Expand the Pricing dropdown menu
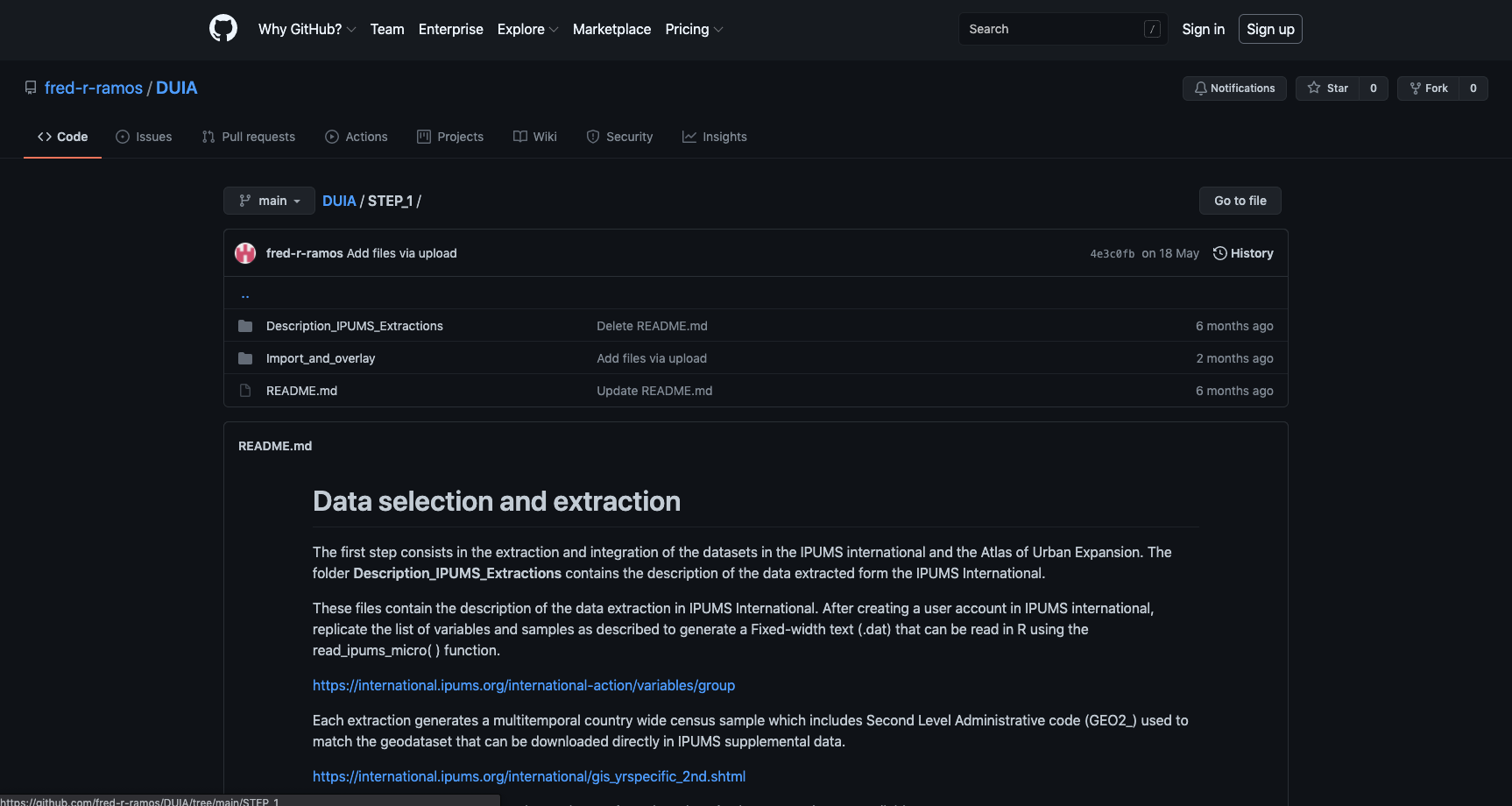 (x=694, y=29)
